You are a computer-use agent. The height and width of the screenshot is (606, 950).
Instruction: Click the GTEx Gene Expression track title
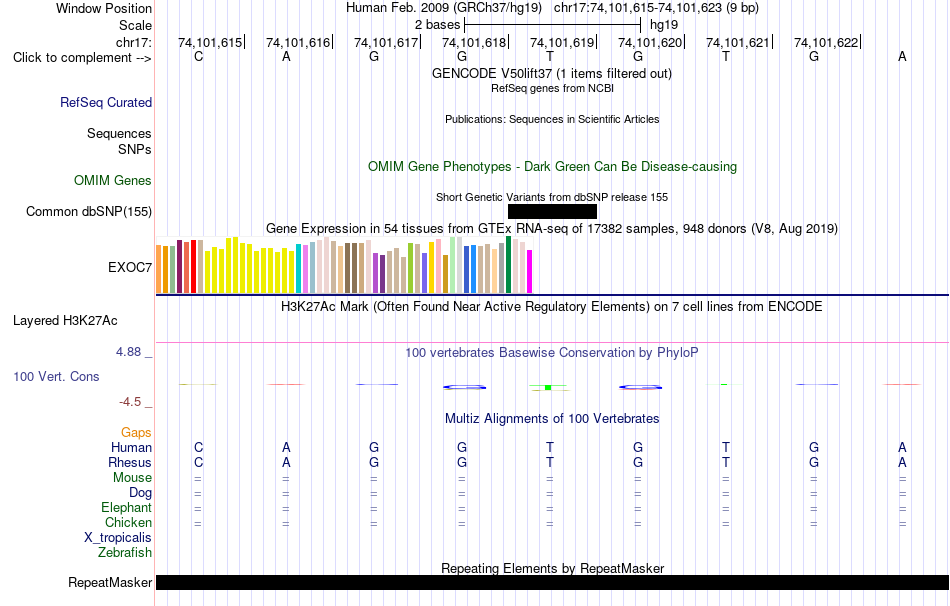[x=552, y=228]
